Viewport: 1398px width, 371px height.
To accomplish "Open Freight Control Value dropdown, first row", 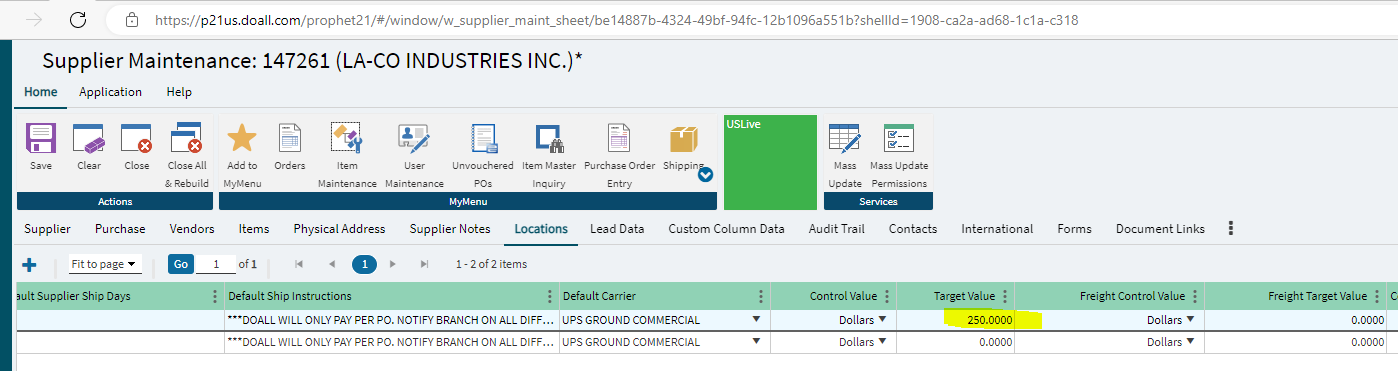I will tap(1190, 320).
